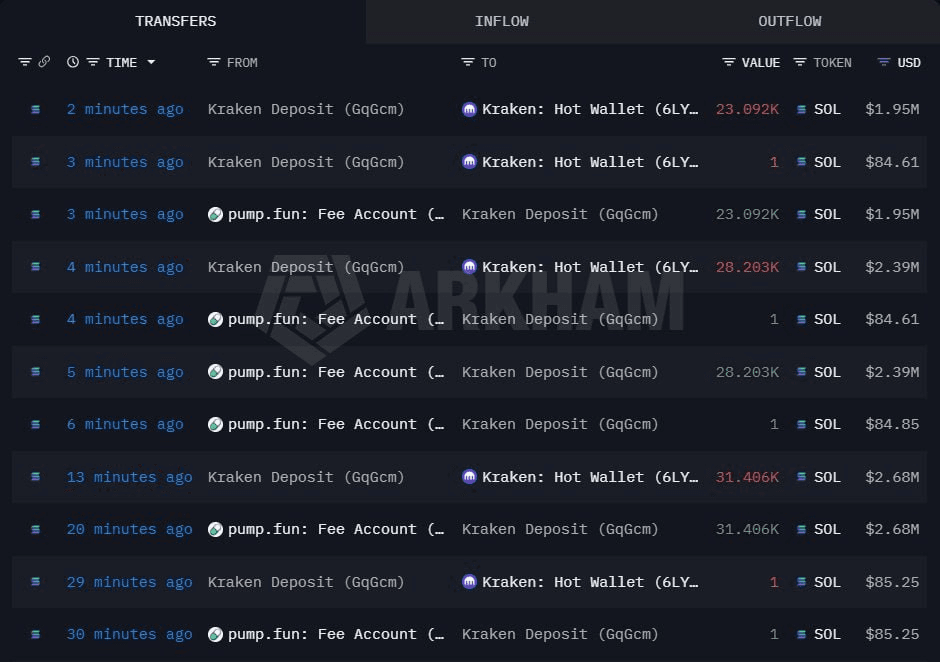Click the FROM column header label

[x=242, y=62]
